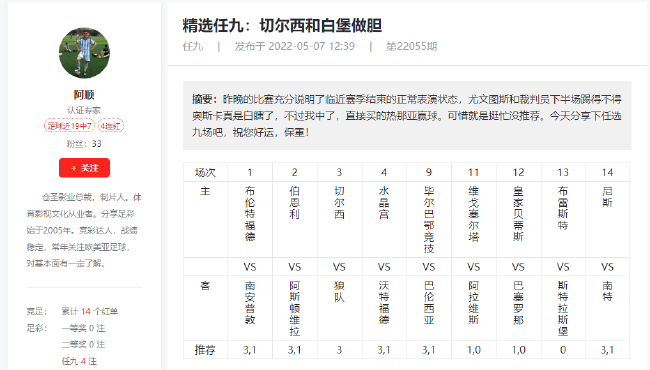Click the 关注 follow button

coord(84,168)
